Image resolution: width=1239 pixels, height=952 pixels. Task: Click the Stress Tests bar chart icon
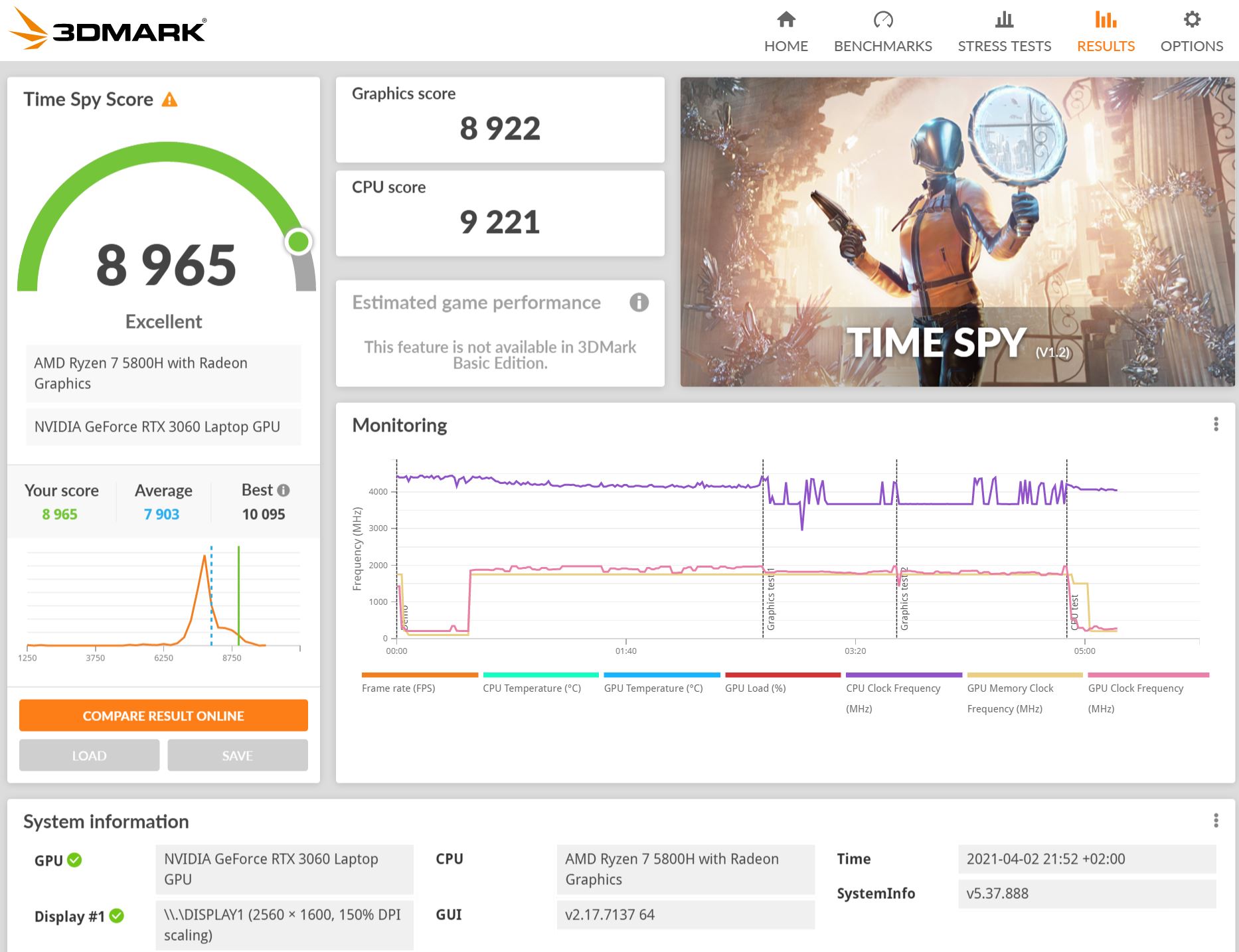coord(1004,20)
